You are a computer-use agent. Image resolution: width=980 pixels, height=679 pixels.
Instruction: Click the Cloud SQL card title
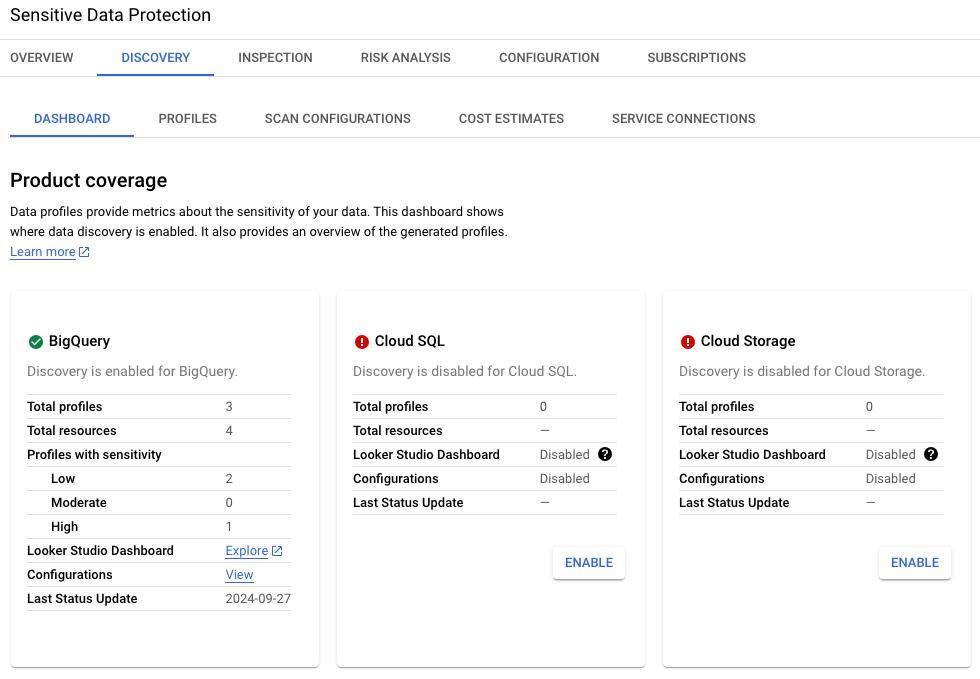coord(410,341)
